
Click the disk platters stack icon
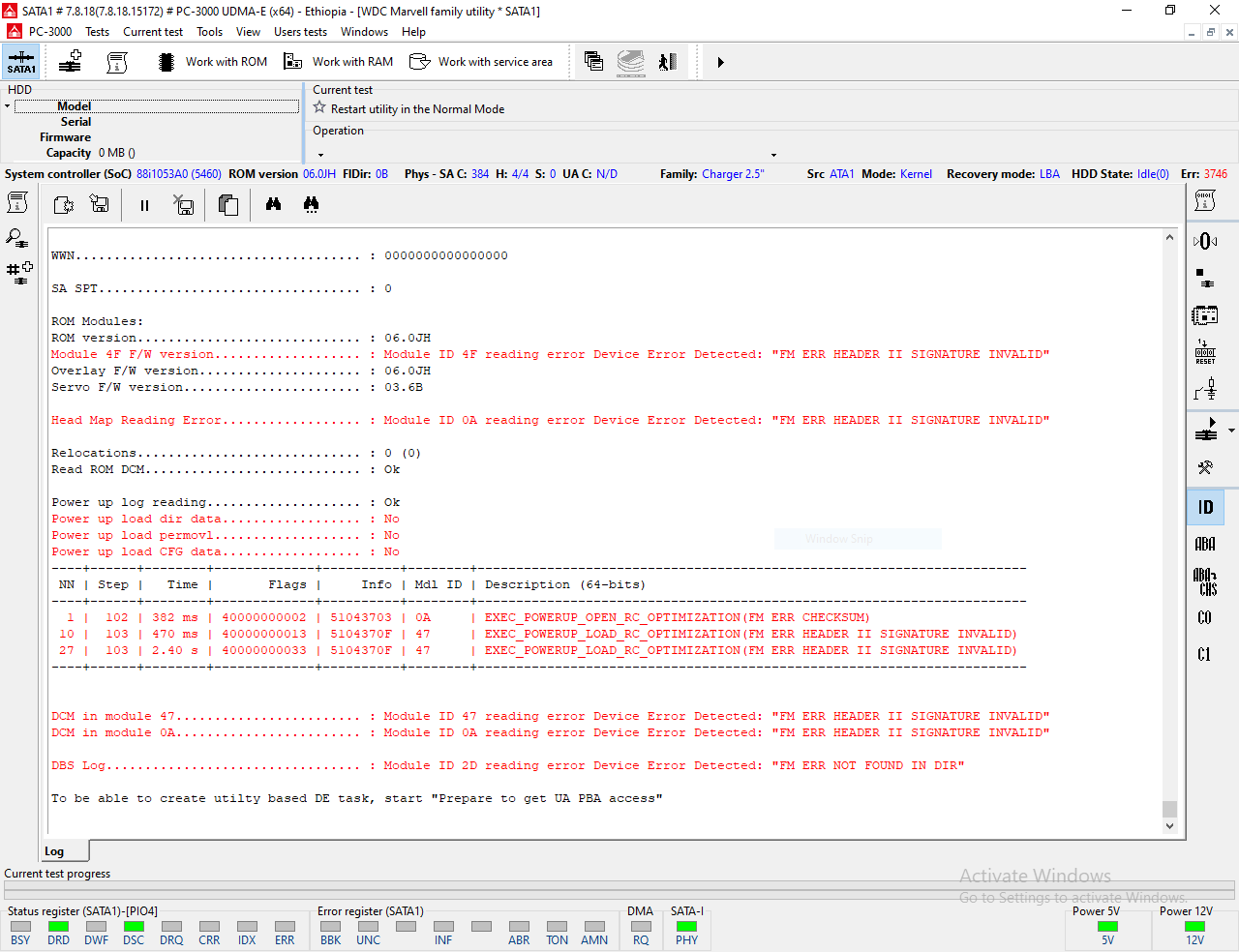631,62
